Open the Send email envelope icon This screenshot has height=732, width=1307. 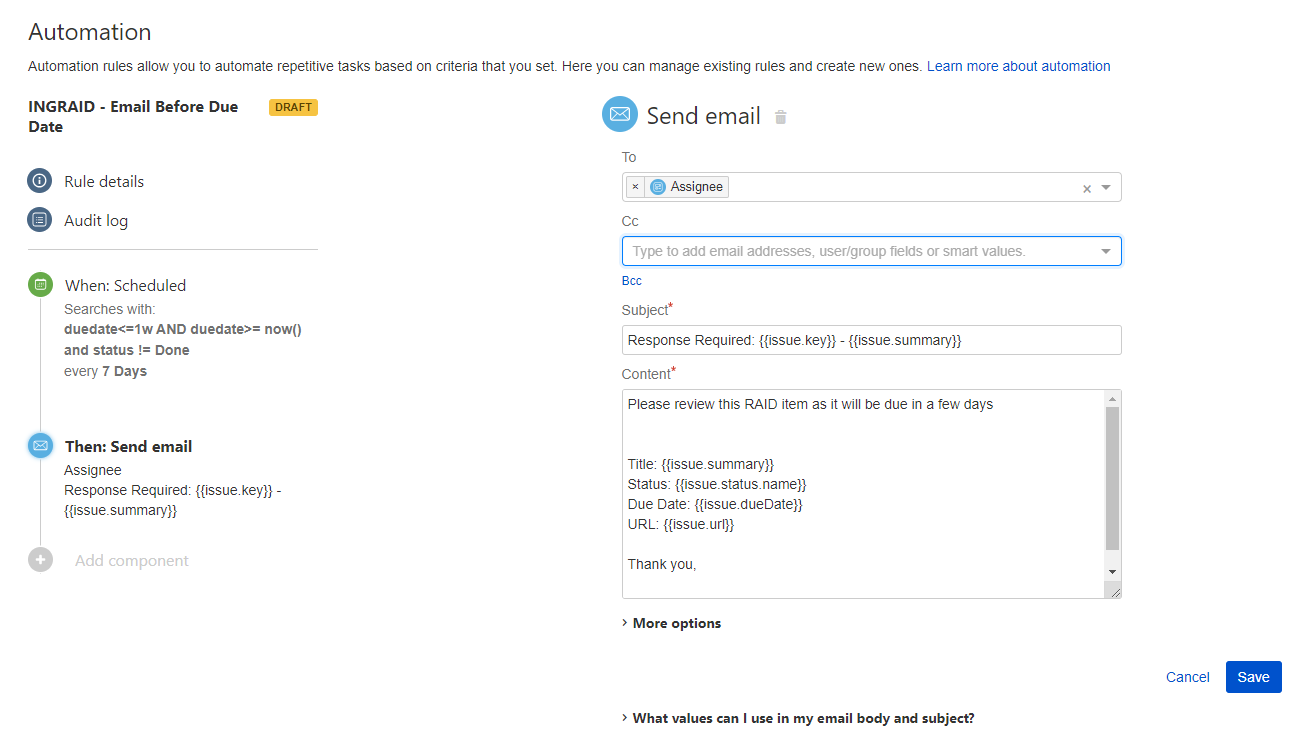pos(619,114)
